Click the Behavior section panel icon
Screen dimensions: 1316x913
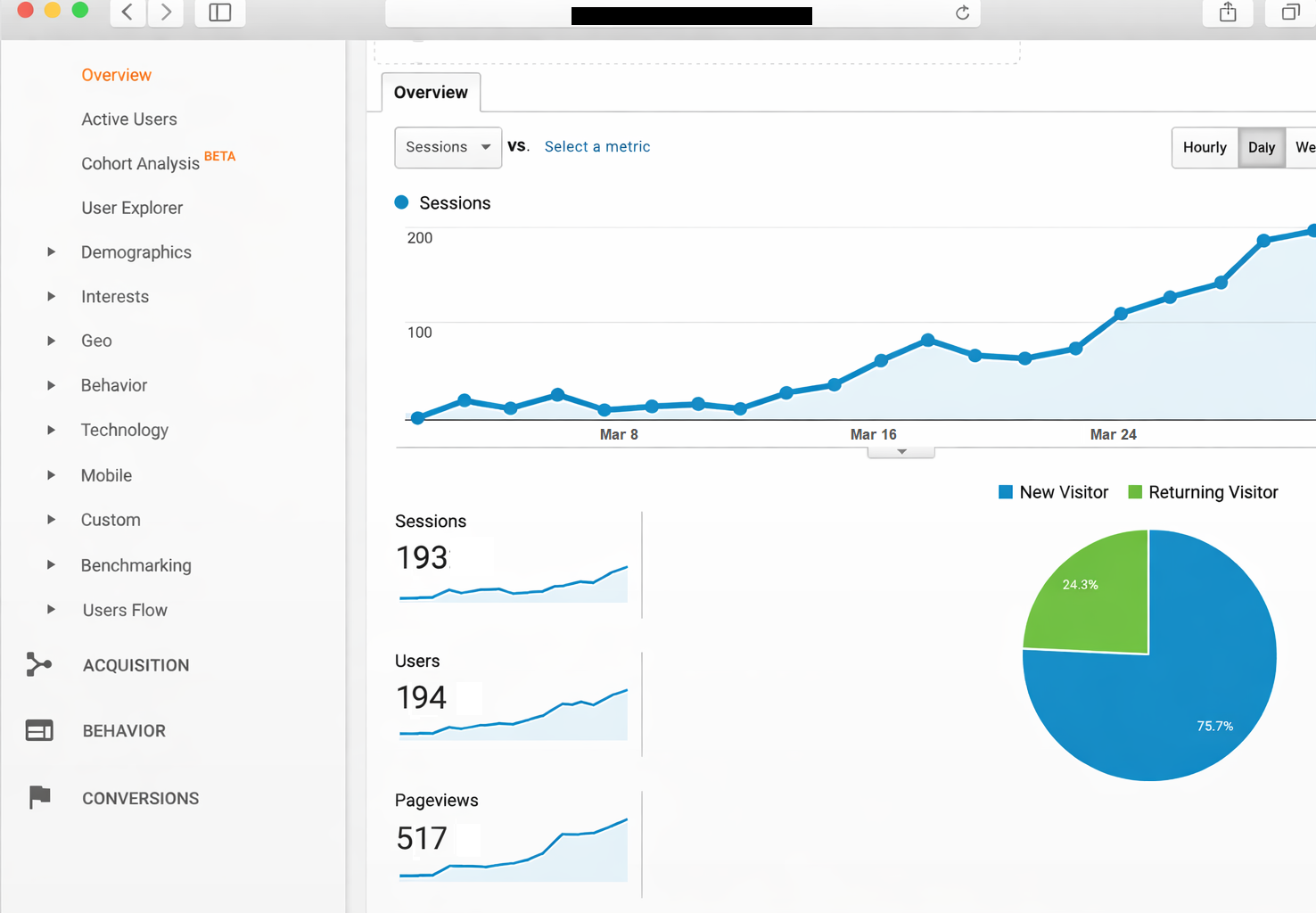coord(39,730)
